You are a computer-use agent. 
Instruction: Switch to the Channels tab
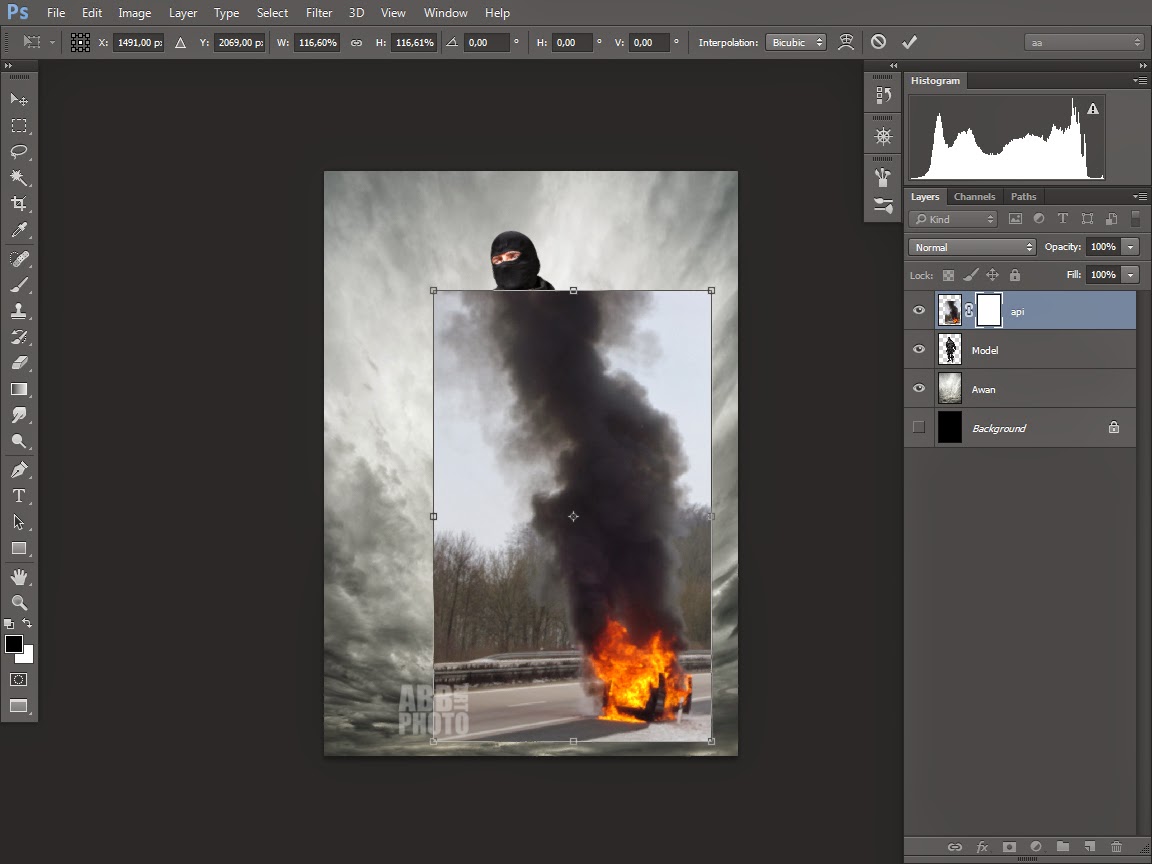point(974,197)
